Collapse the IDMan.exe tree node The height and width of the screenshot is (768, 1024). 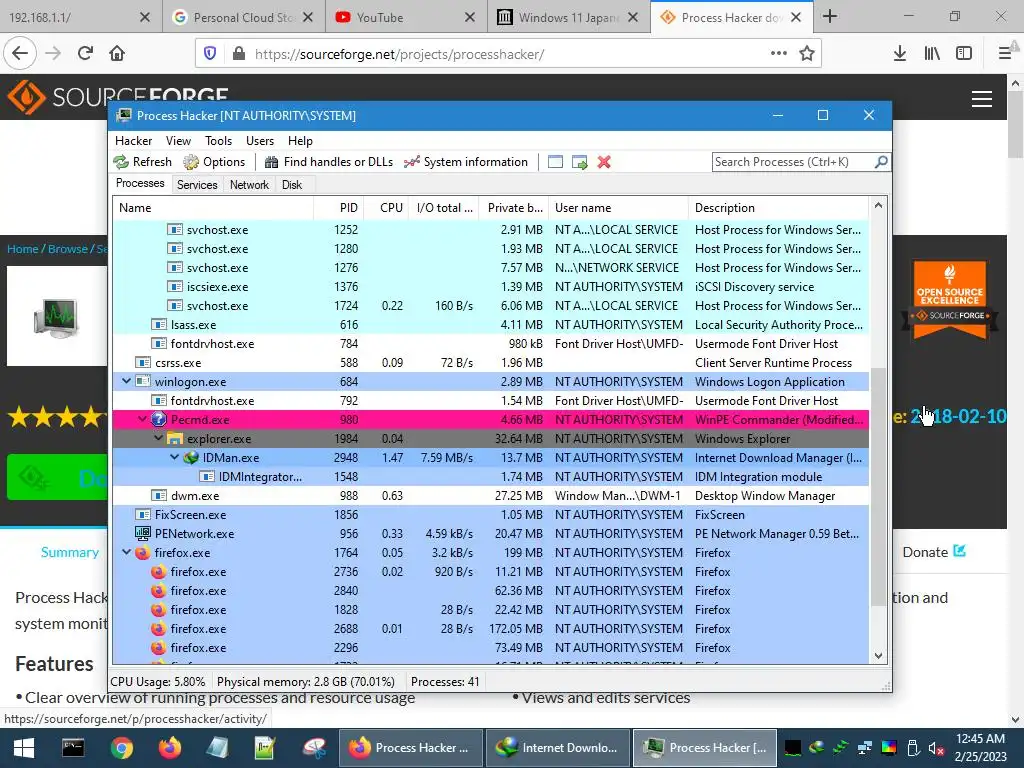coord(174,457)
